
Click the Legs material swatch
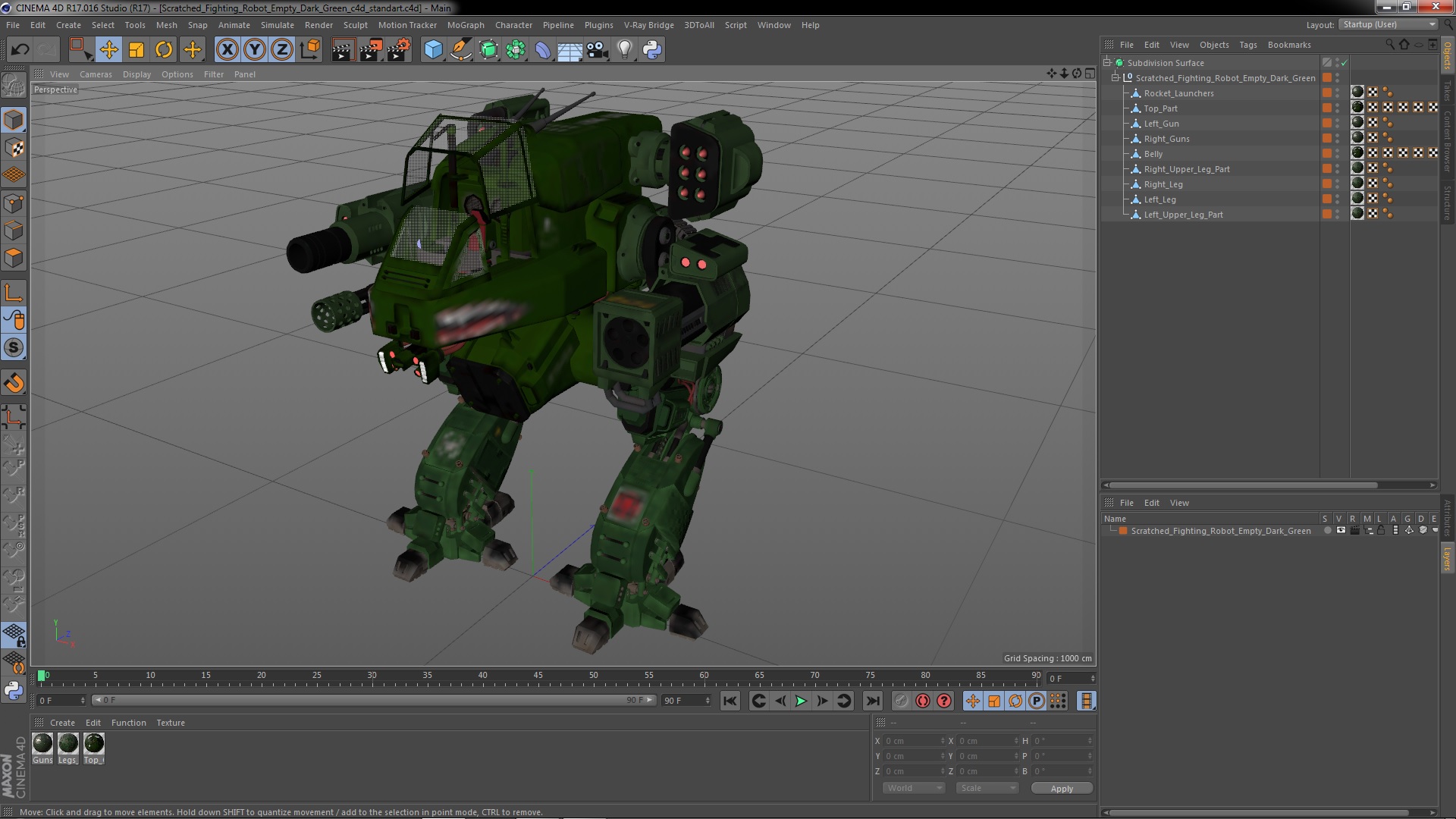coord(68,743)
